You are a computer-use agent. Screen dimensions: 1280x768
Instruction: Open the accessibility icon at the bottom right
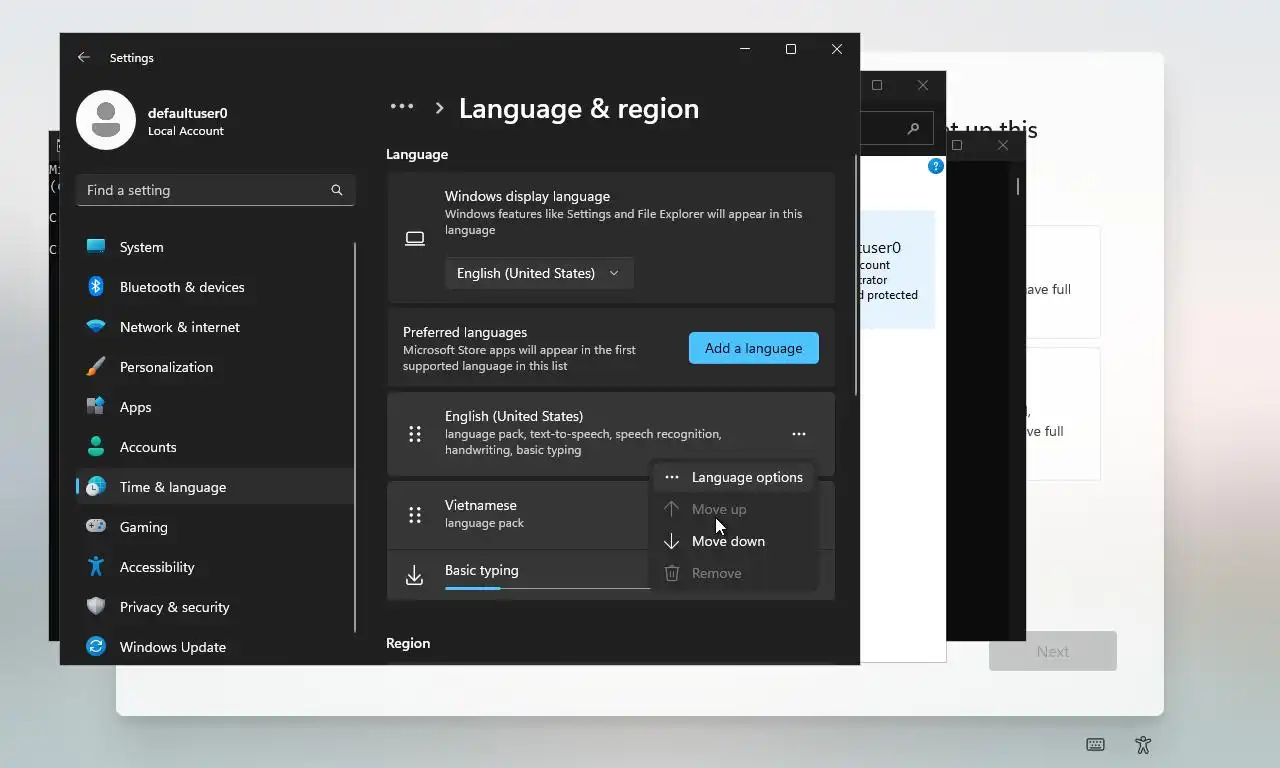(1144, 745)
